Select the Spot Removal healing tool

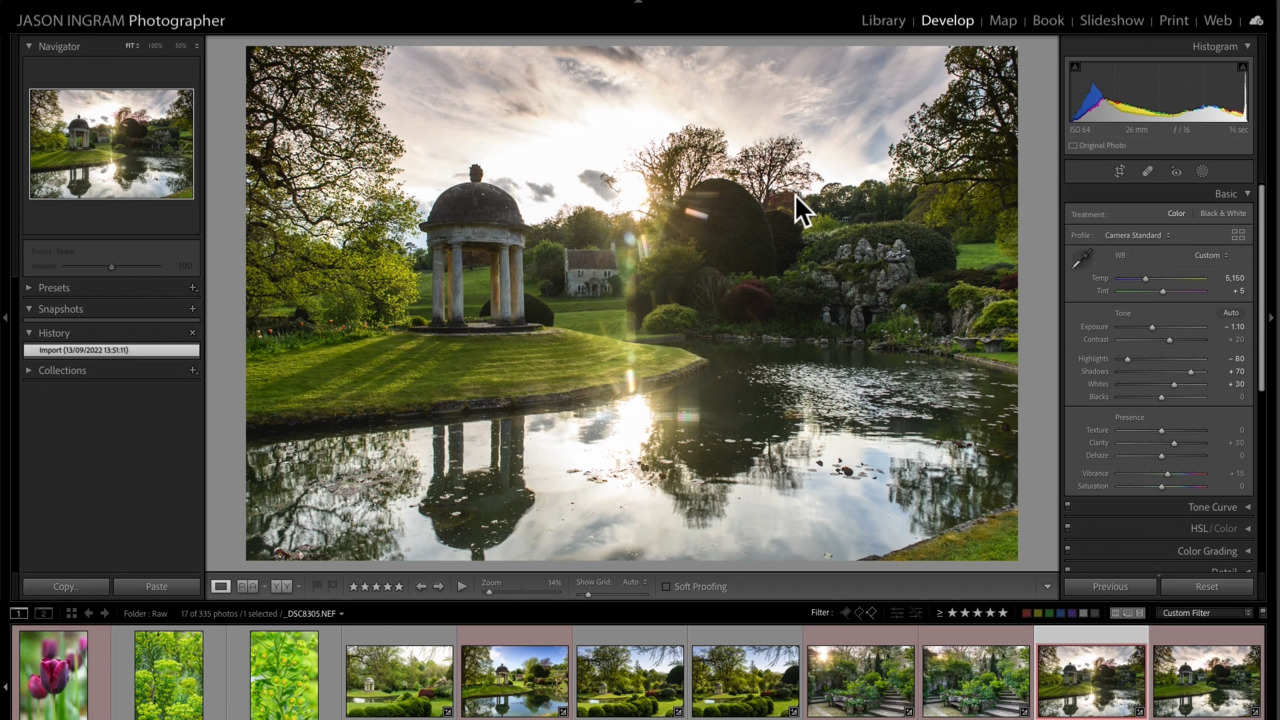(x=1147, y=171)
